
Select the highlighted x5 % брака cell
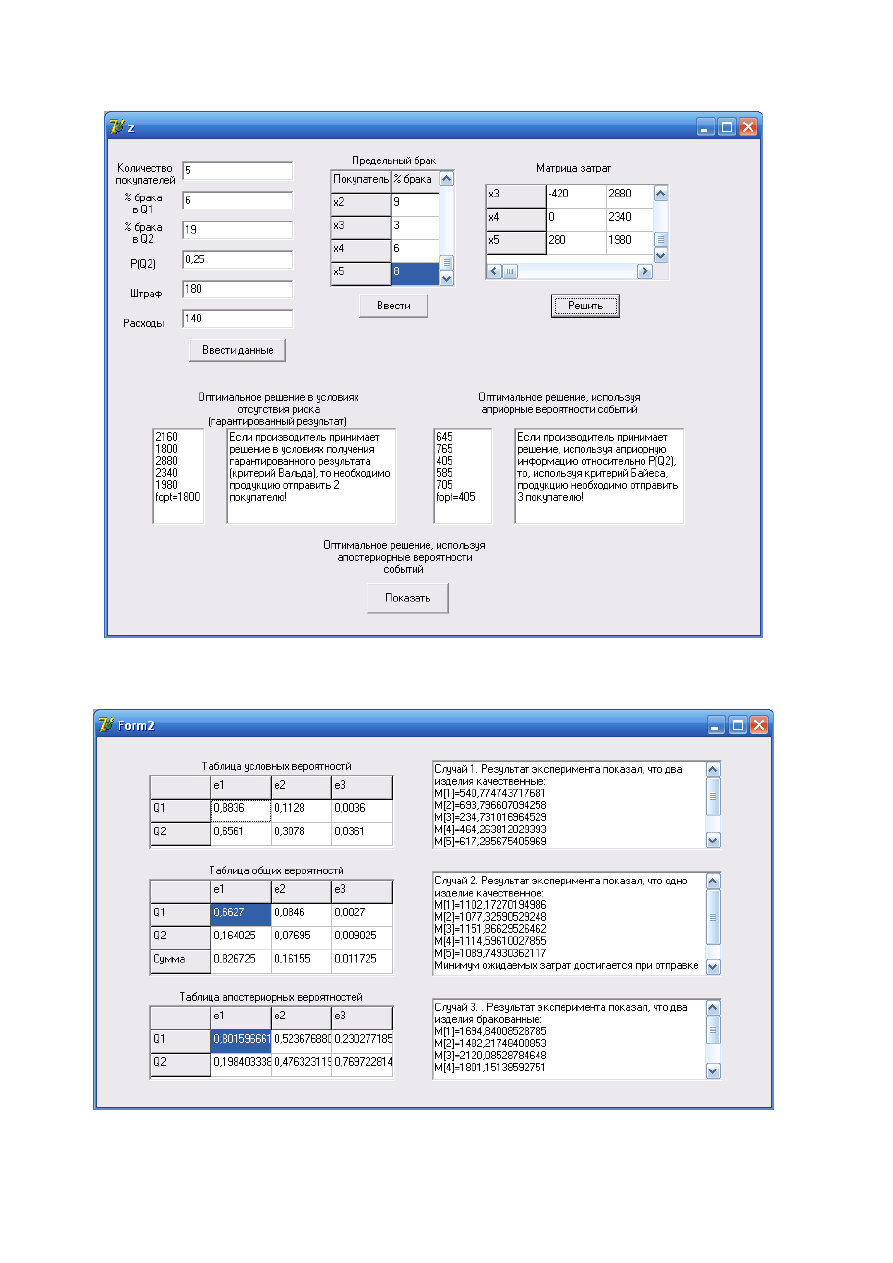[x=414, y=274]
